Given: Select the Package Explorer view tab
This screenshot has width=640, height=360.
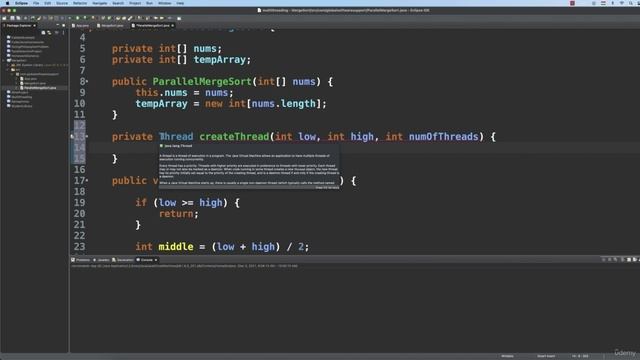Looking at the screenshot, I should pyautogui.click(x=18, y=26).
